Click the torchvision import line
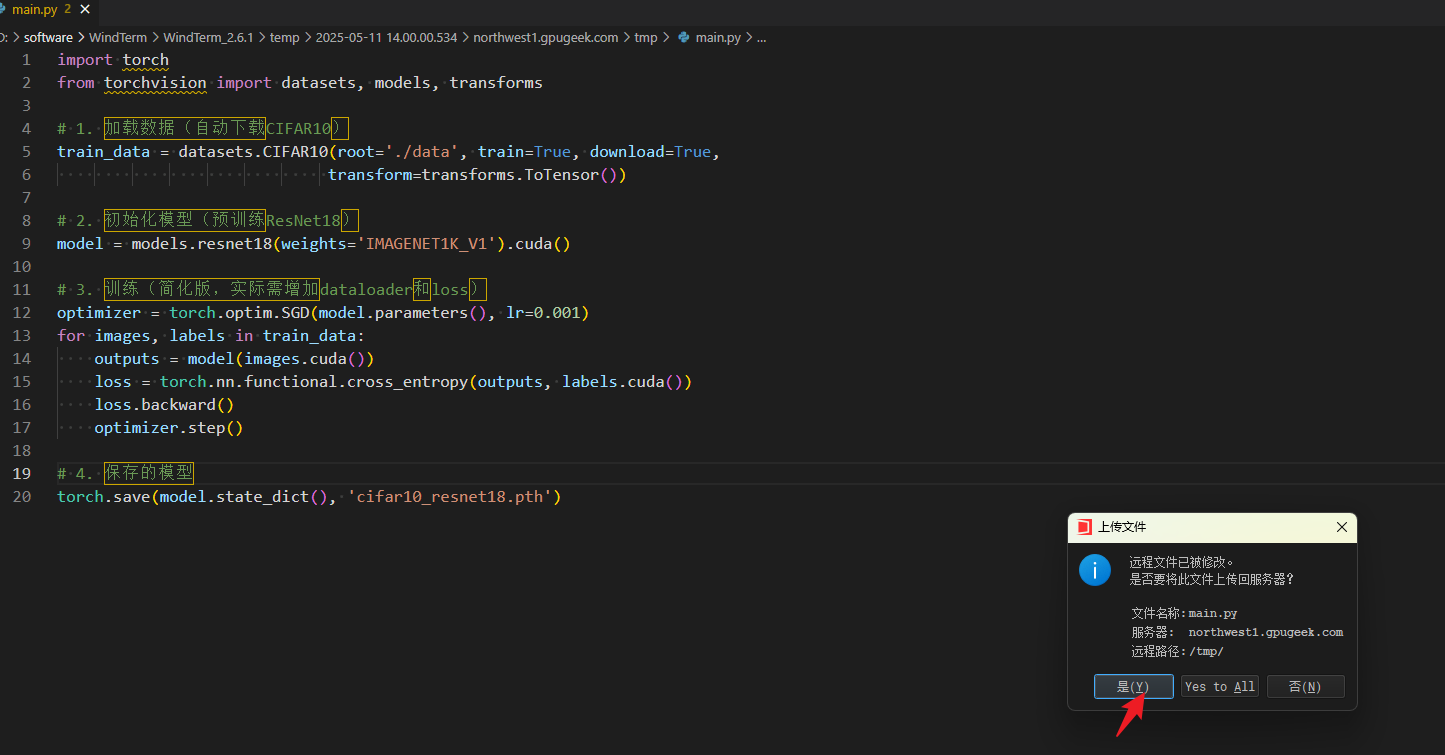The image size is (1445, 755). [300, 83]
